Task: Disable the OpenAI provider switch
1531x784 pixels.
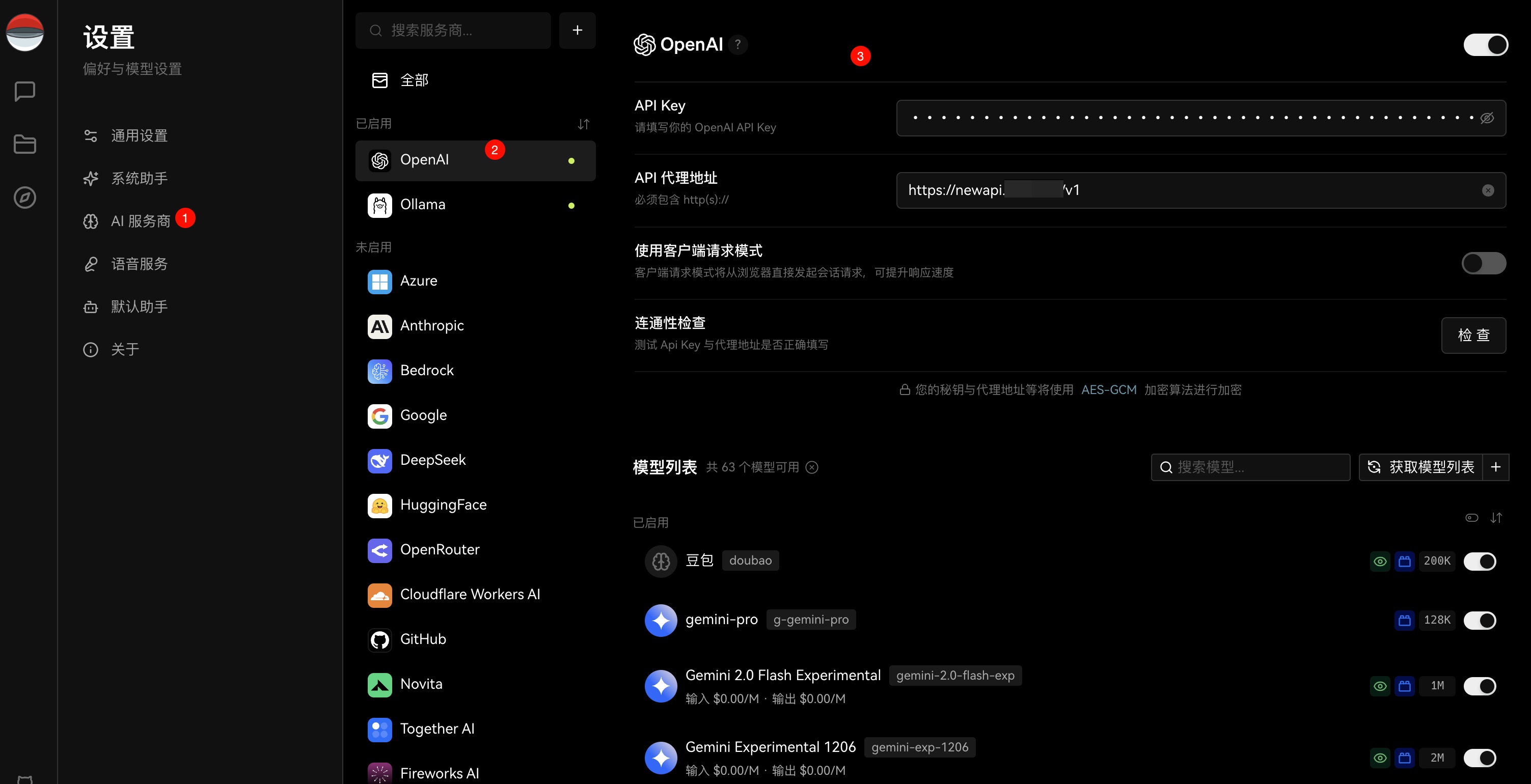Action: click(x=1485, y=45)
